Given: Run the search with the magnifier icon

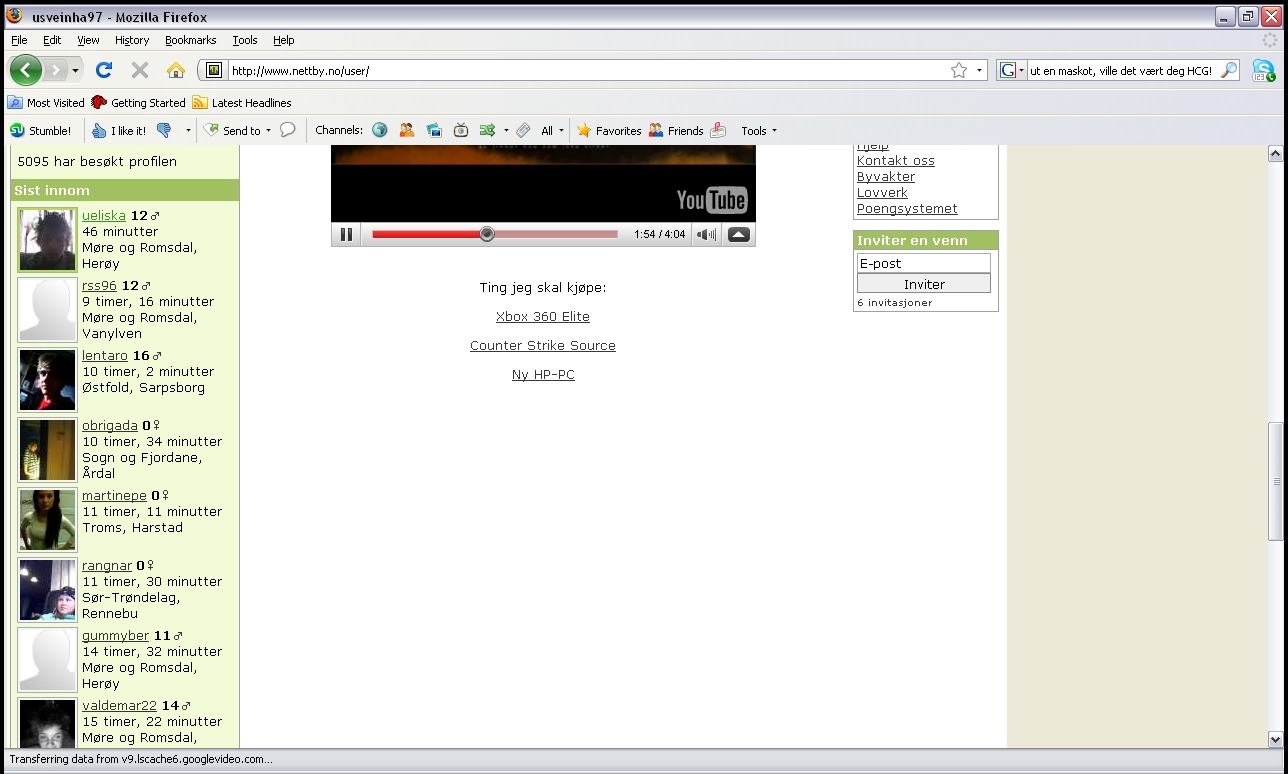Looking at the screenshot, I should pyautogui.click(x=1229, y=70).
